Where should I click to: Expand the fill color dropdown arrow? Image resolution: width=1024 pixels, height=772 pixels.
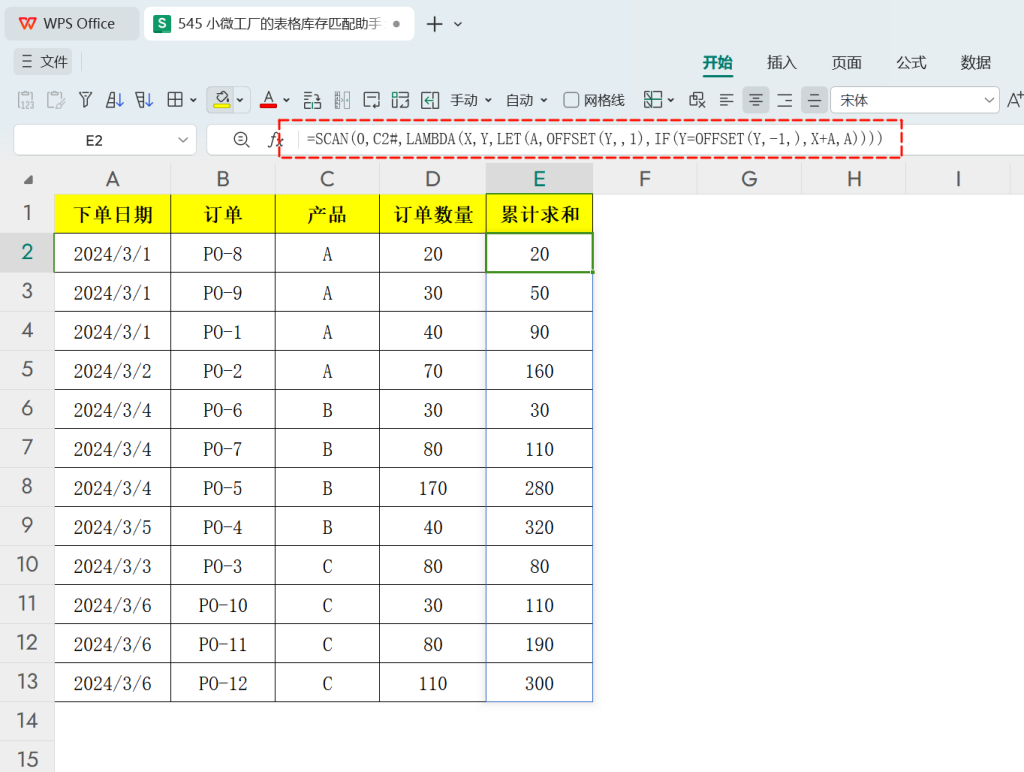(x=240, y=101)
